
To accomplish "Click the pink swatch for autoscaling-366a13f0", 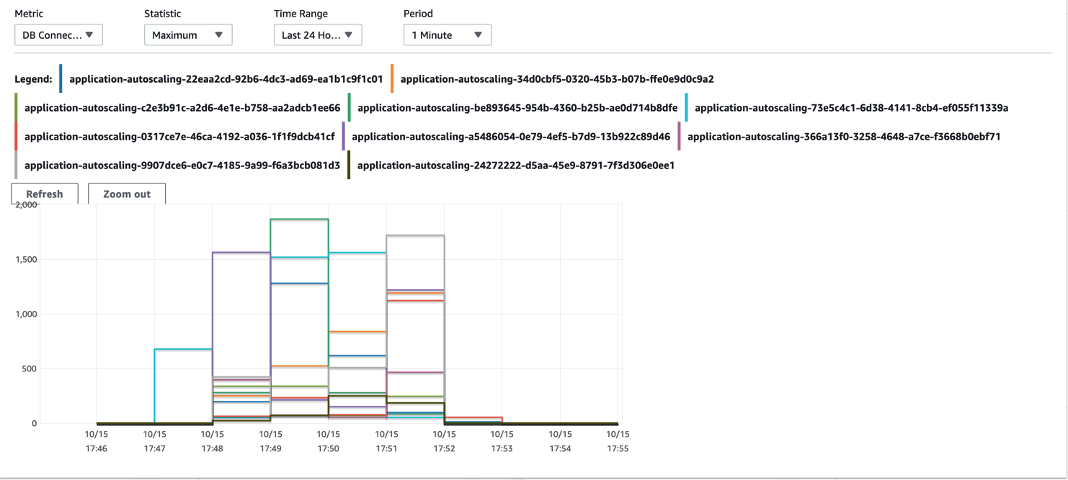I will [x=680, y=136].
